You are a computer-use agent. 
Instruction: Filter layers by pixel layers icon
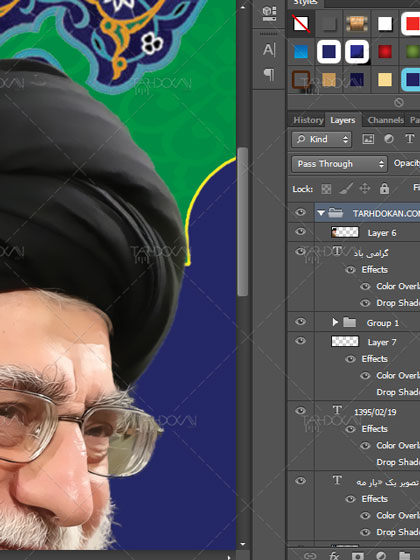click(x=368, y=139)
